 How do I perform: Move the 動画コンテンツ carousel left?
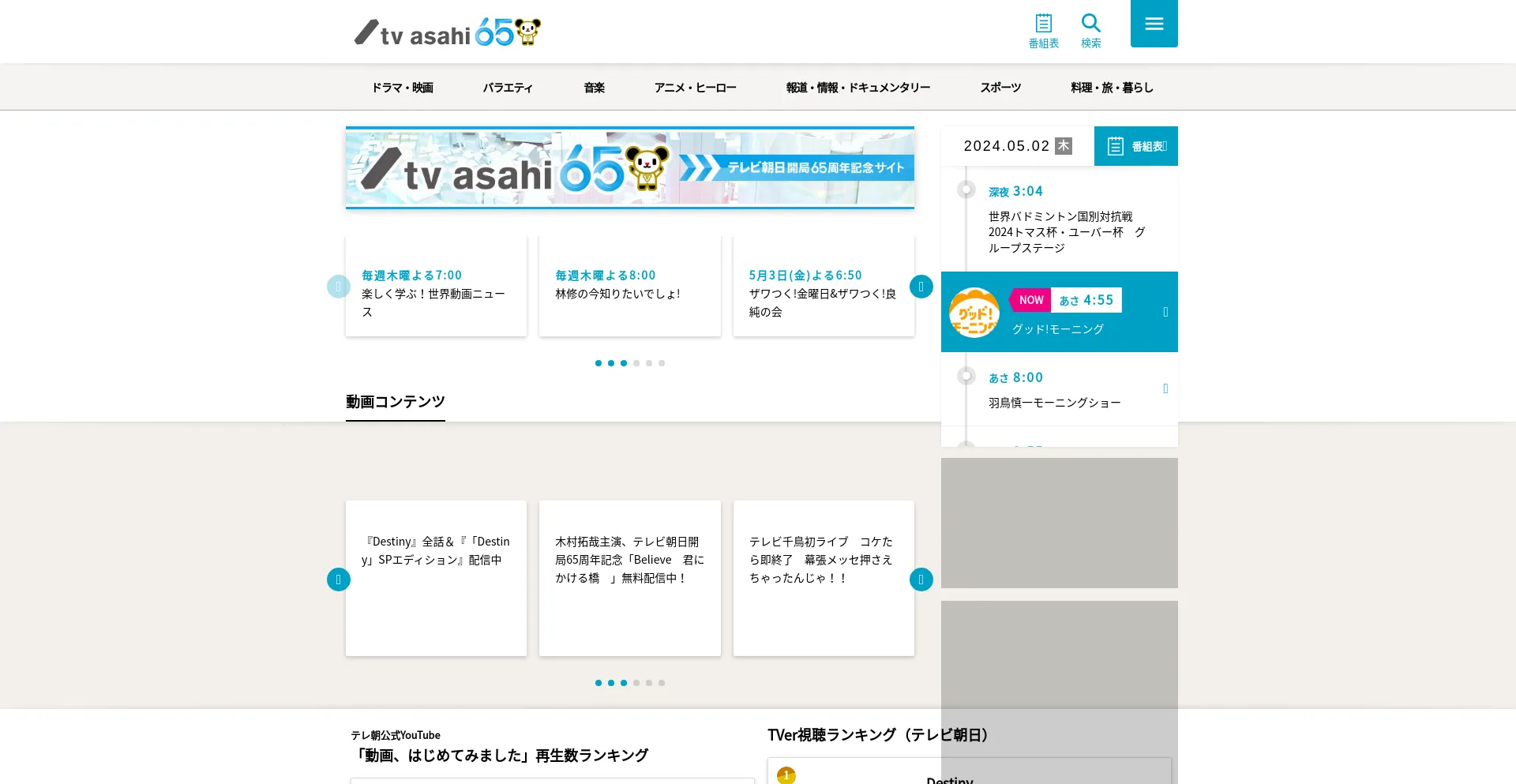[339, 580]
